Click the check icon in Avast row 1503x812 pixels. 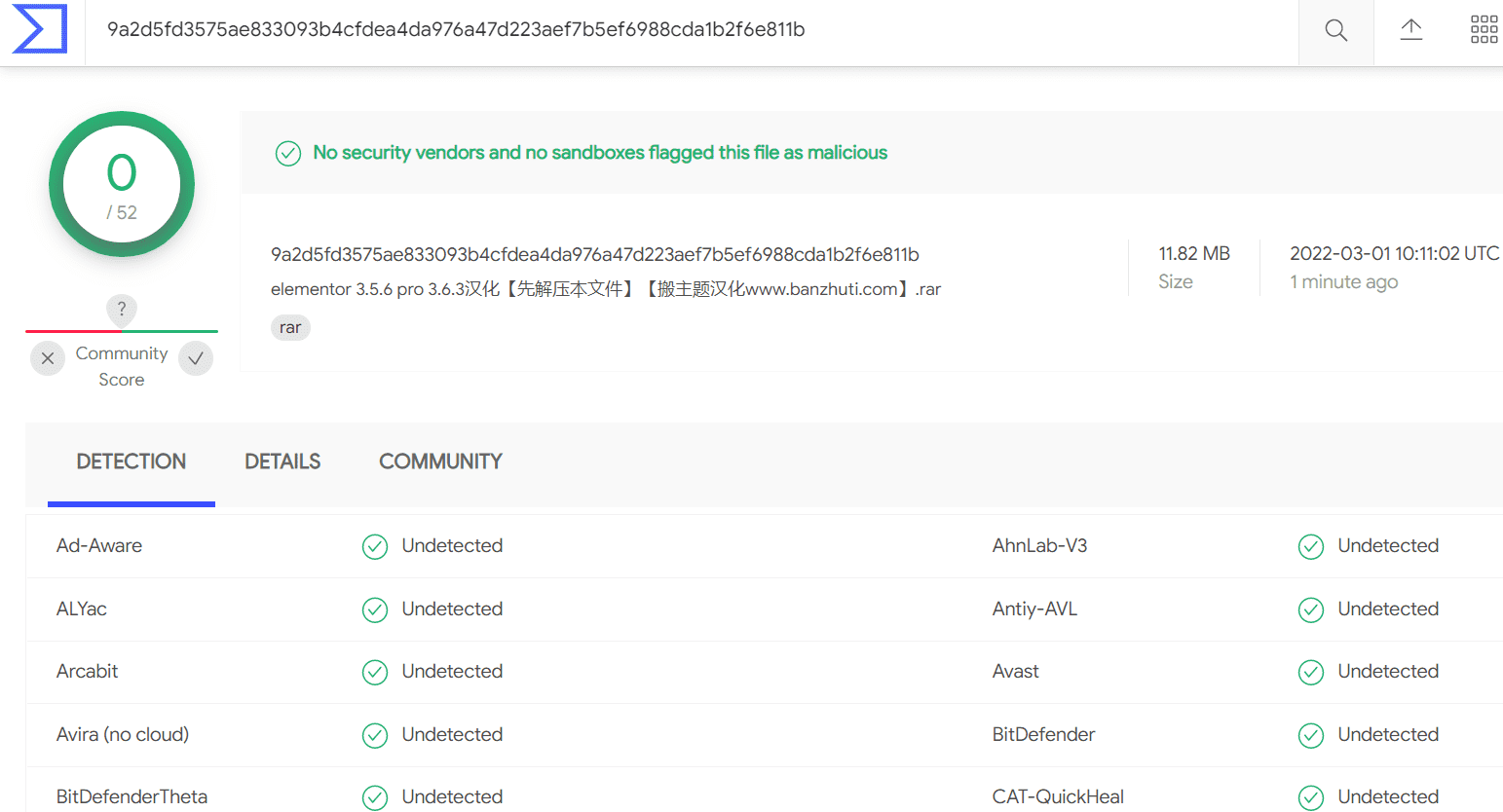pyautogui.click(x=1311, y=673)
